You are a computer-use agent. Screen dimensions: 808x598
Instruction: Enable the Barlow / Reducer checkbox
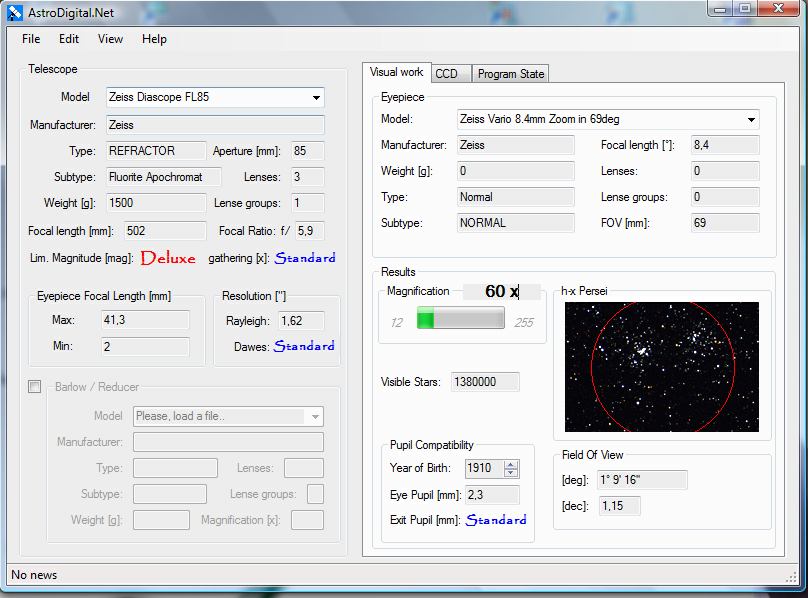35,387
